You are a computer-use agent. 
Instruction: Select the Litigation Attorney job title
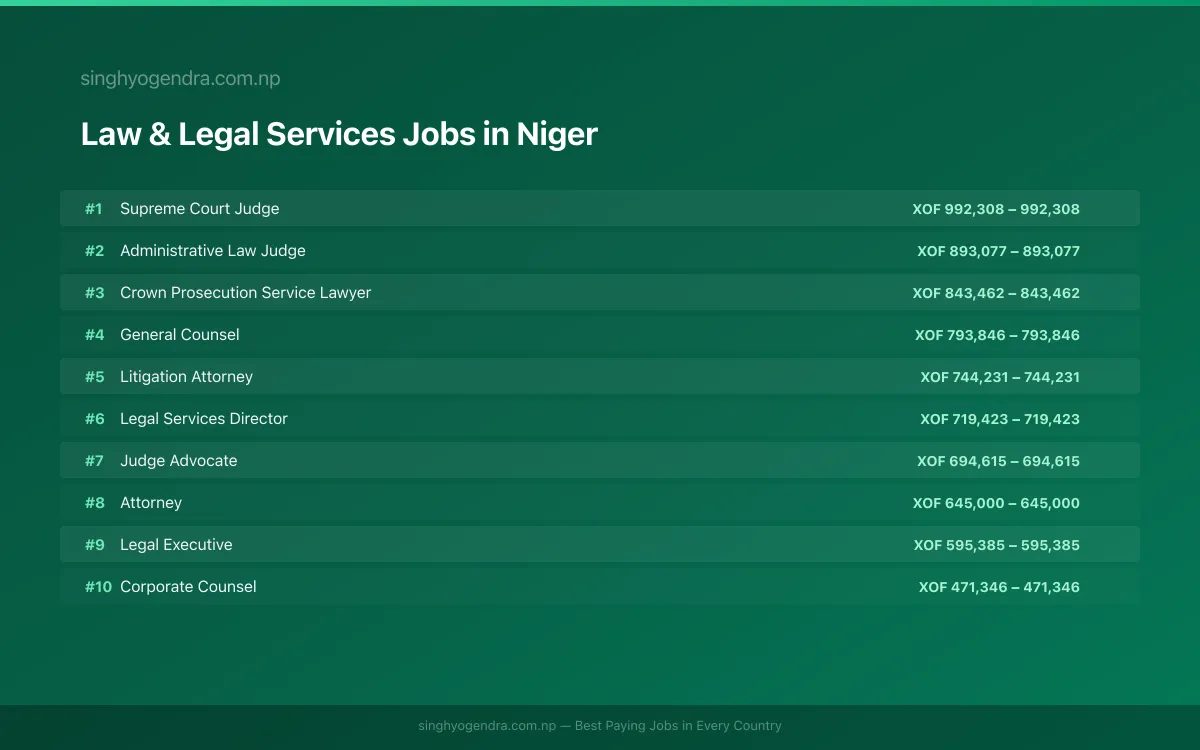(x=187, y=377)
